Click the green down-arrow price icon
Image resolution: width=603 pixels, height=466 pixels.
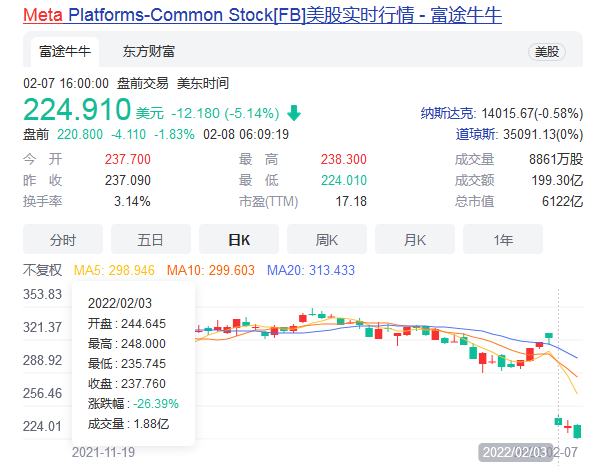coord(294,113)
